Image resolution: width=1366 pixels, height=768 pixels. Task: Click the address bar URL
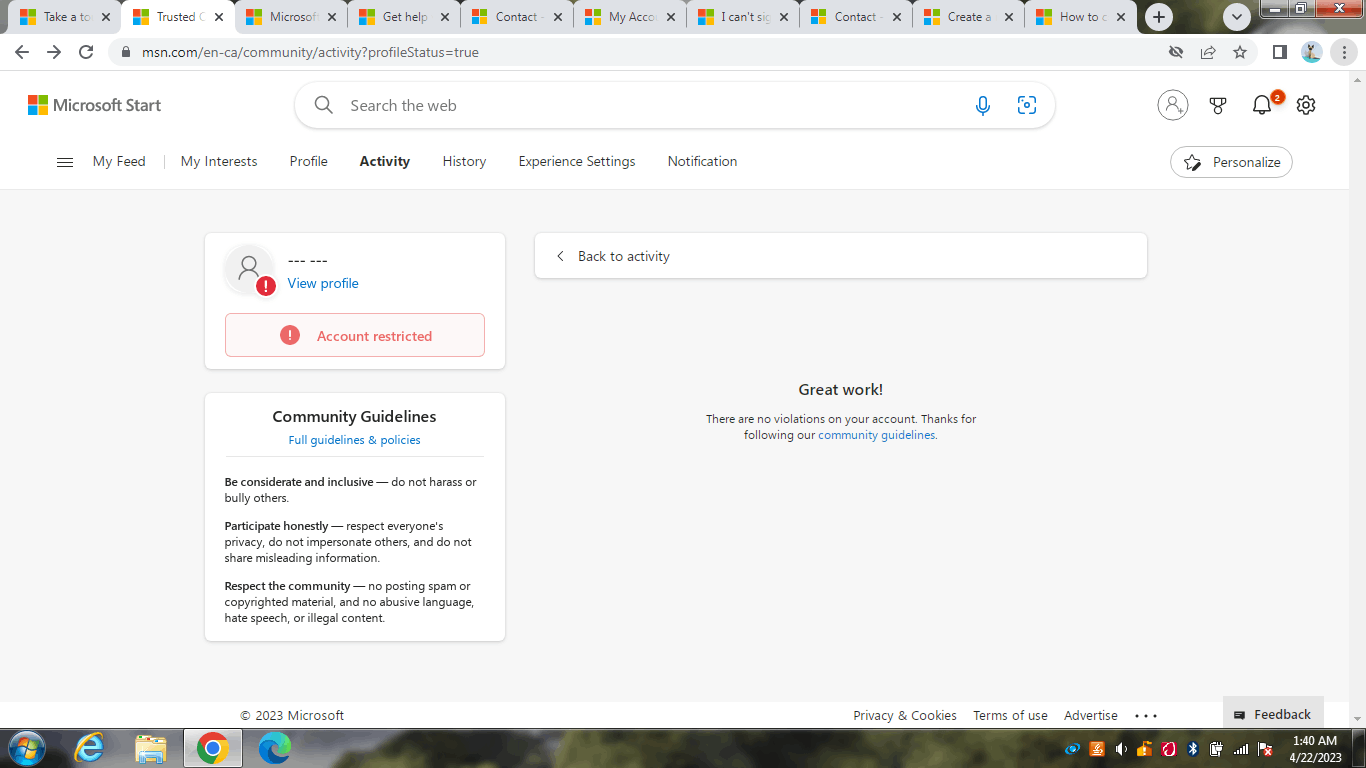(x=310, y=52)
